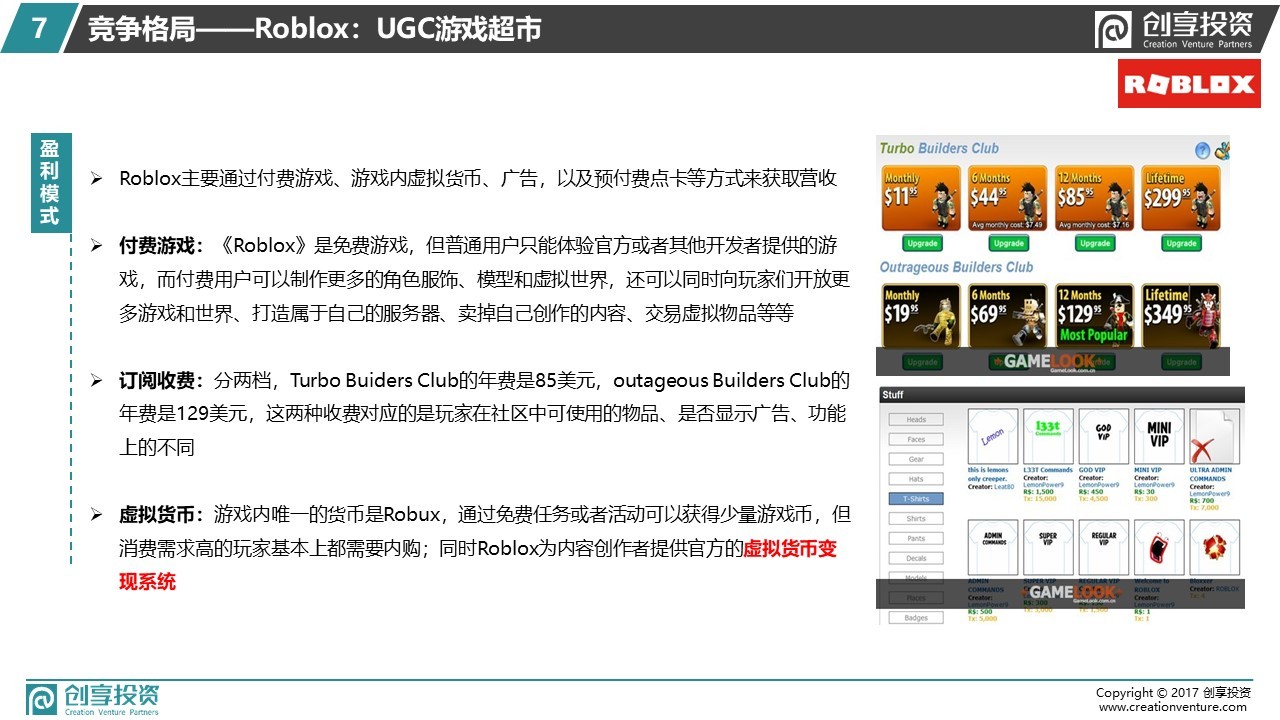Open the MINI VIP t-shirt thumbnail
The height and width of the screenshot is (720, 1280).
point(1159,436)
